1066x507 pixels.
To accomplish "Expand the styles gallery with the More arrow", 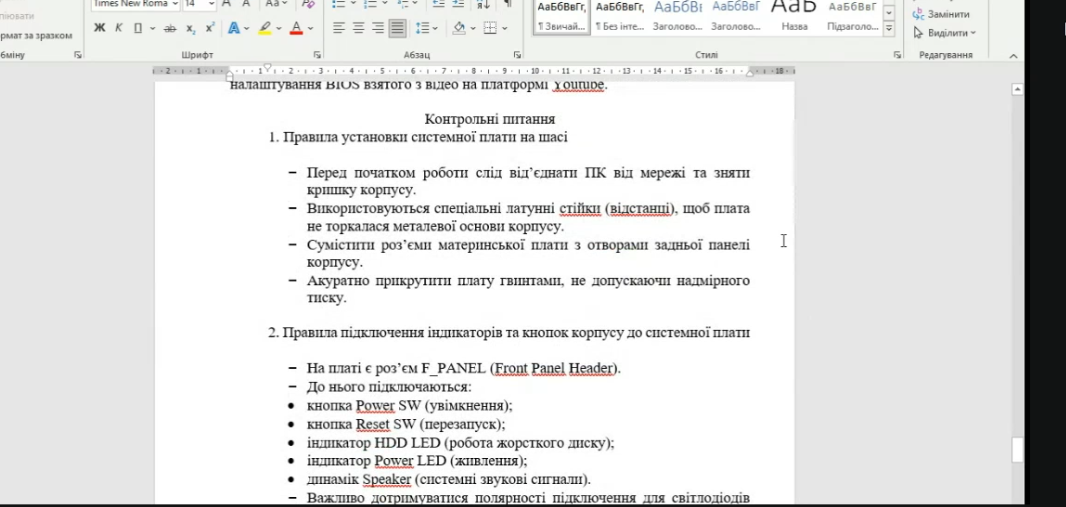I will click(x=889, y=28).
